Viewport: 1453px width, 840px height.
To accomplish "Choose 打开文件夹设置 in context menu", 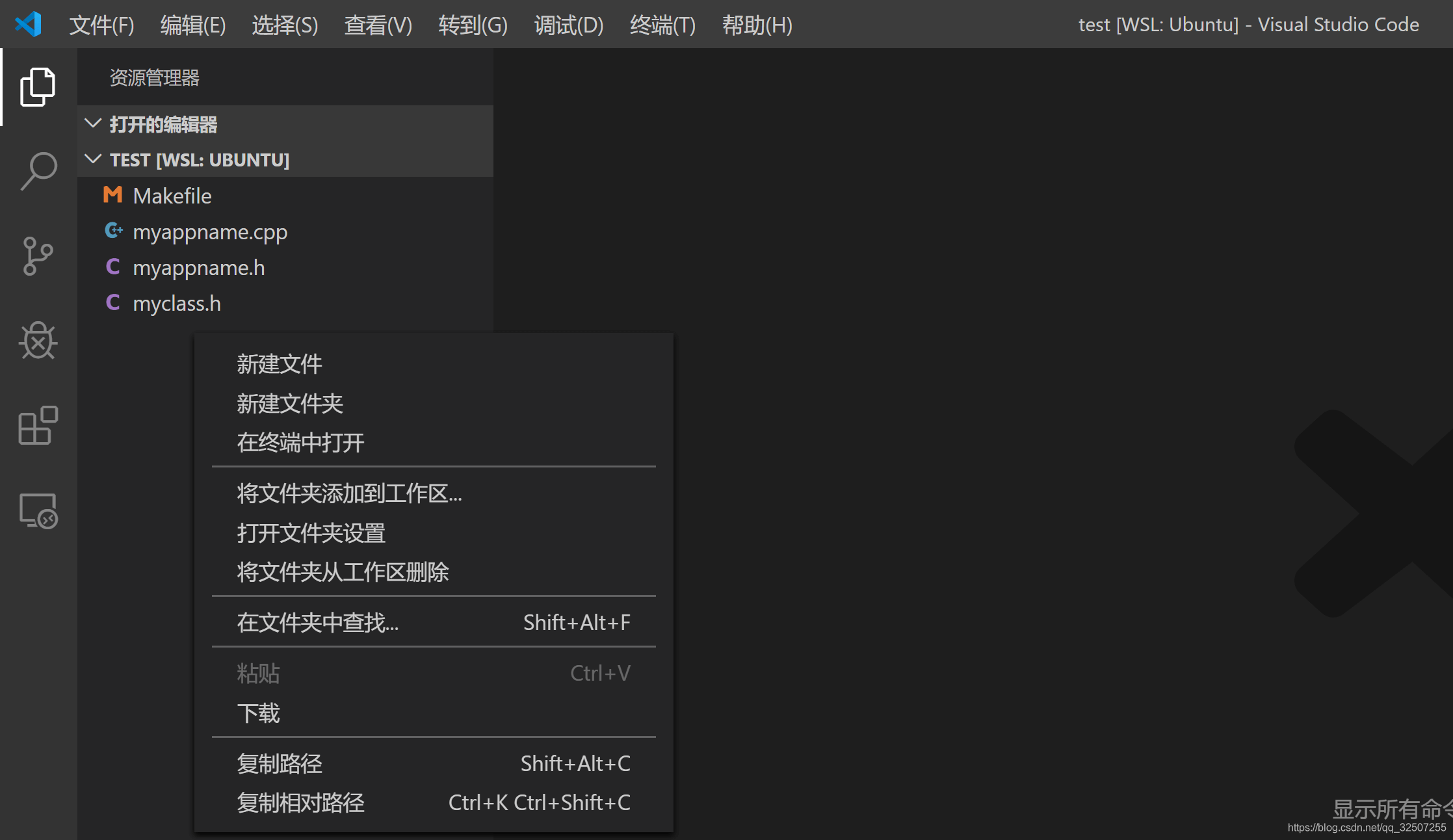I will coord(434,533).
